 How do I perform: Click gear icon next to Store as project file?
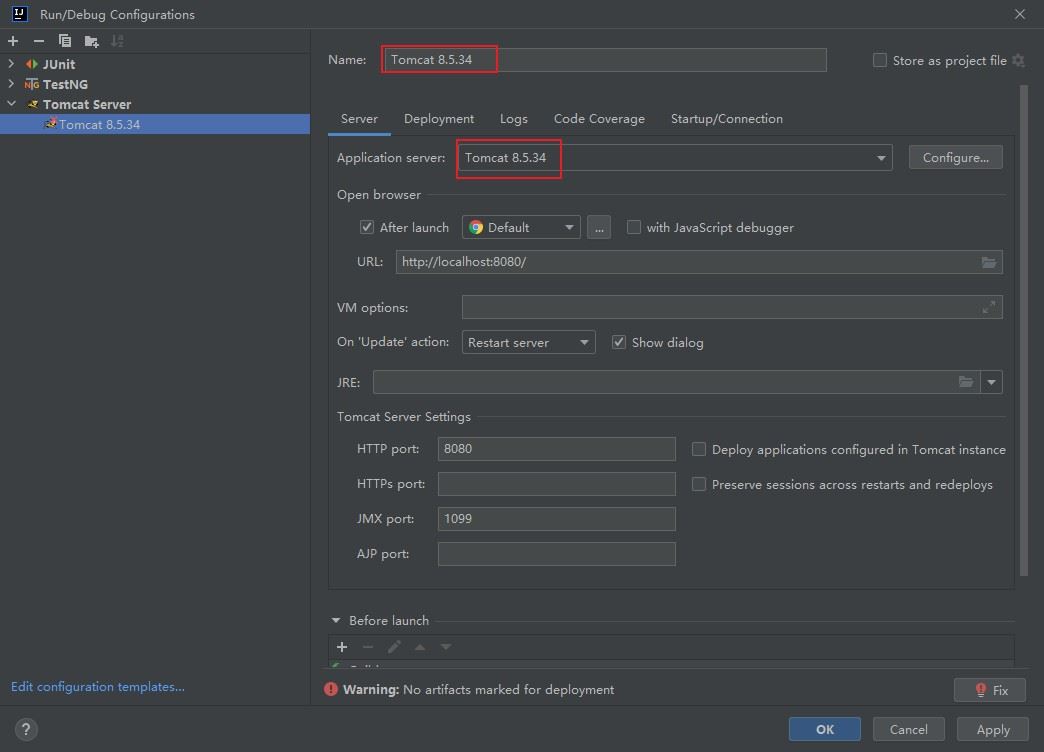coord(1018,60)
